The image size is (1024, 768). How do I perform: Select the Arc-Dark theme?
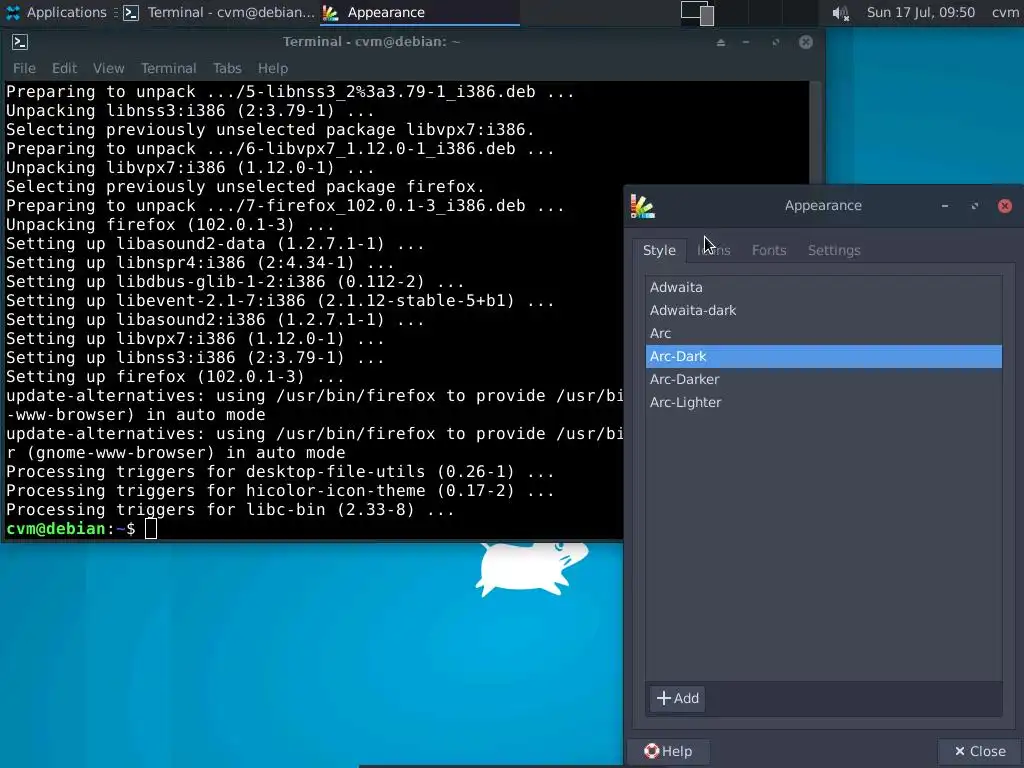tap(824, 357)
